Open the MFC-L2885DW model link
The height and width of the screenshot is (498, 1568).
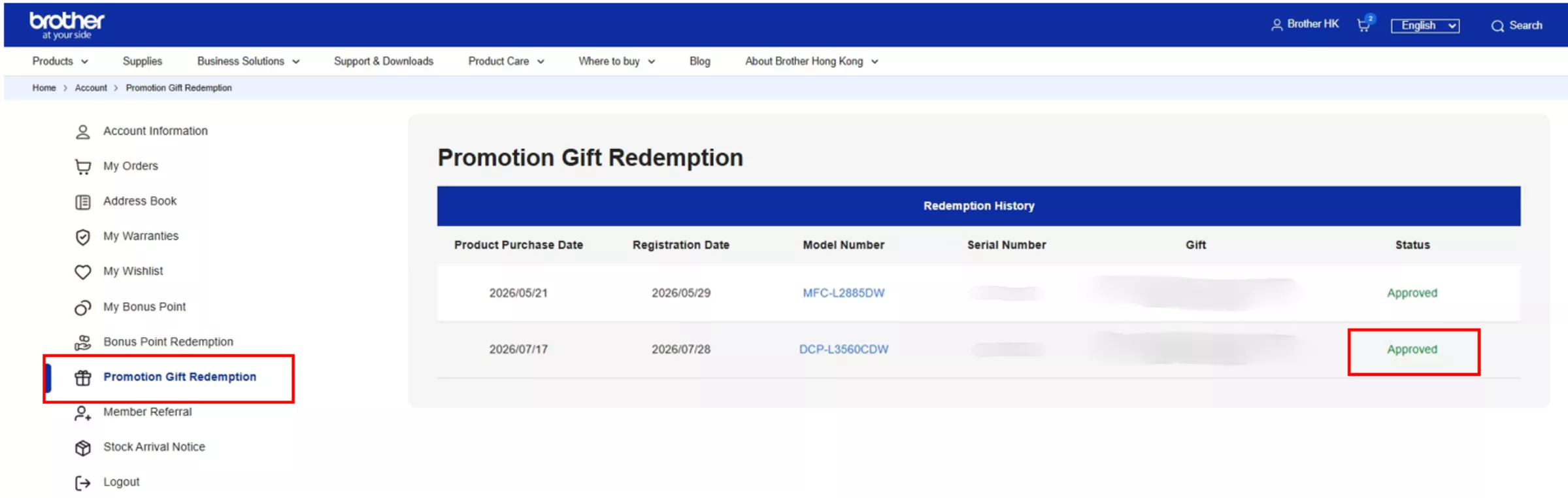[x=843, y=293]
